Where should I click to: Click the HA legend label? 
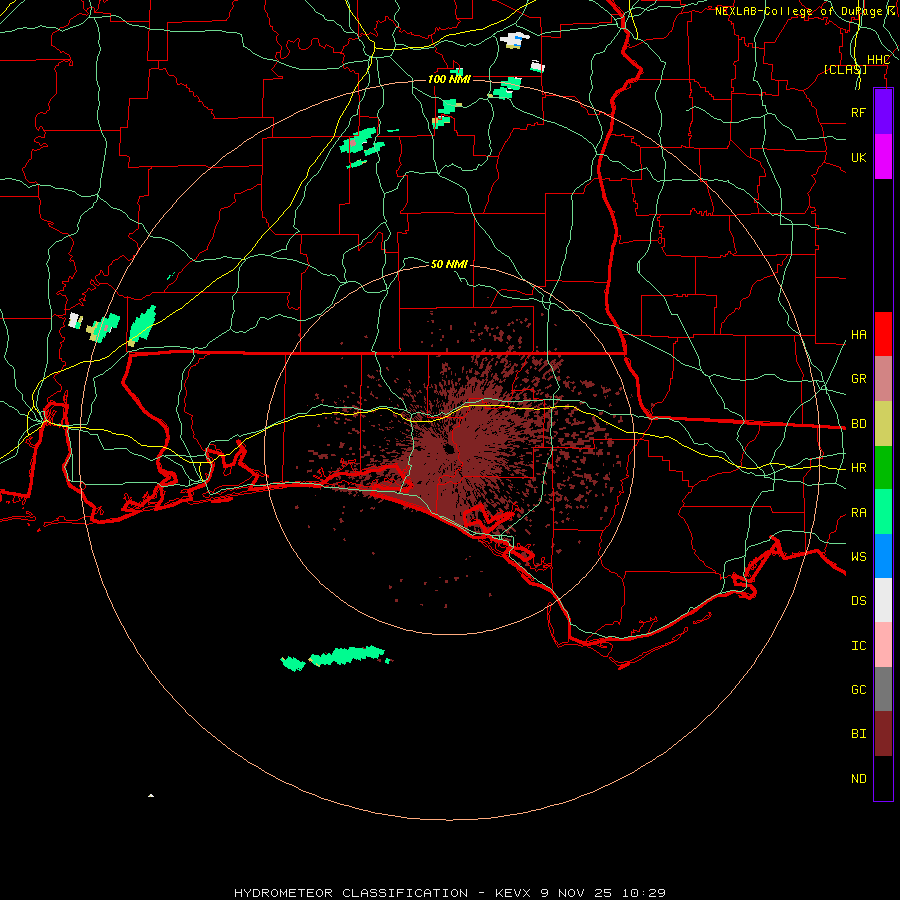coord(858,335)
